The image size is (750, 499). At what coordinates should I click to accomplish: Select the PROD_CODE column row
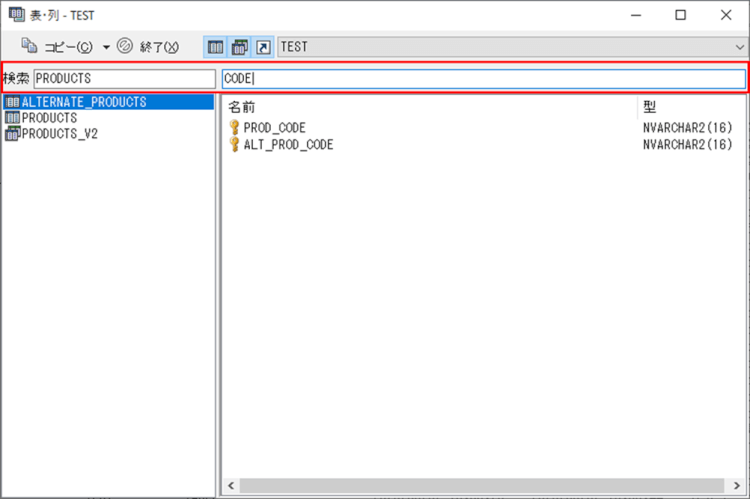point(484,128)
